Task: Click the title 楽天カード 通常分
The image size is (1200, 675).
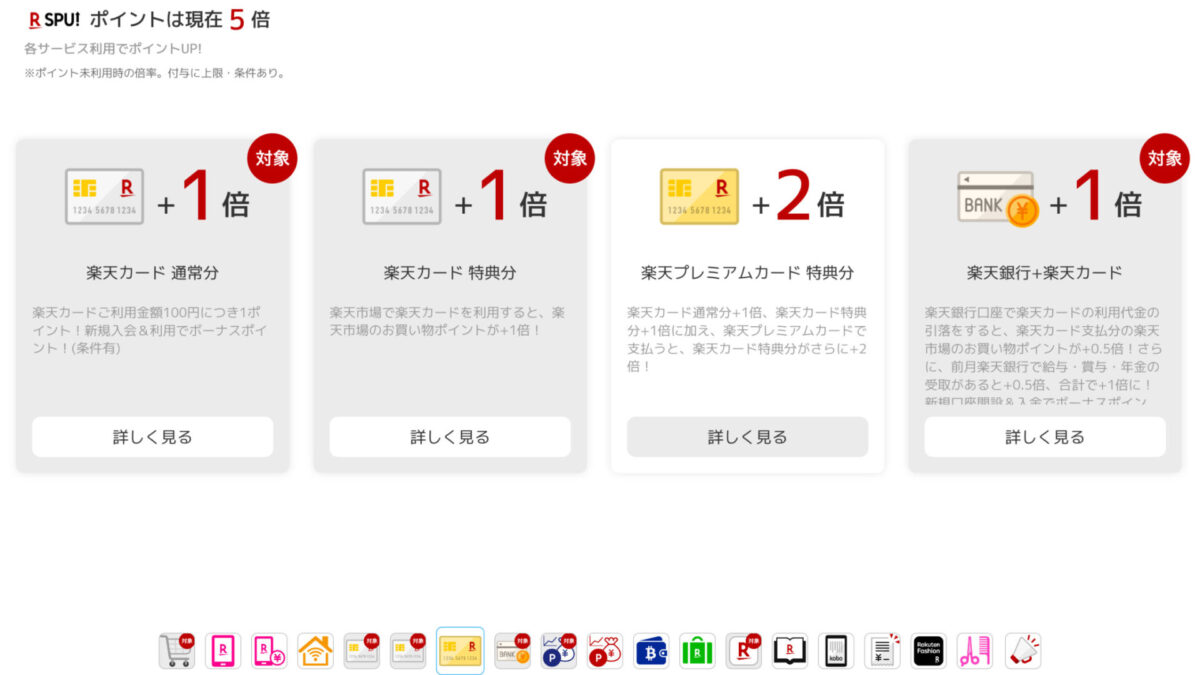Action: tap(152, 273)
